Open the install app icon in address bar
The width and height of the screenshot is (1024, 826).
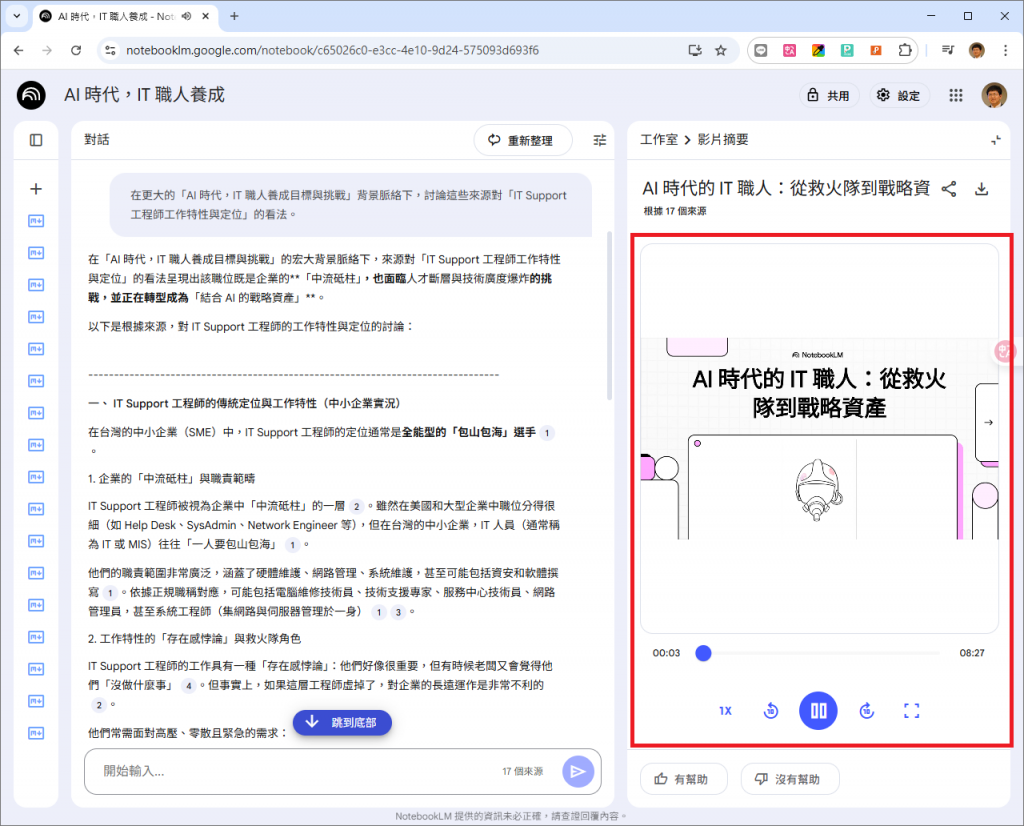click(x=695, y=50)
